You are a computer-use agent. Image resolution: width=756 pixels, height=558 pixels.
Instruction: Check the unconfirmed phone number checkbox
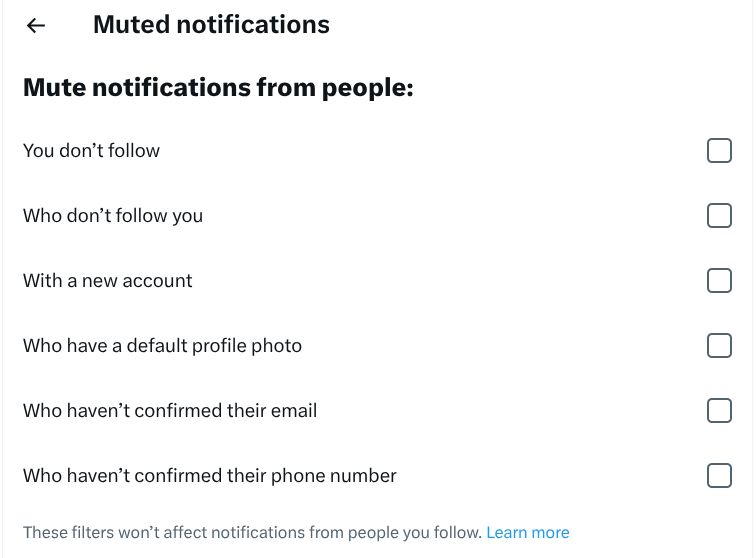719,476
